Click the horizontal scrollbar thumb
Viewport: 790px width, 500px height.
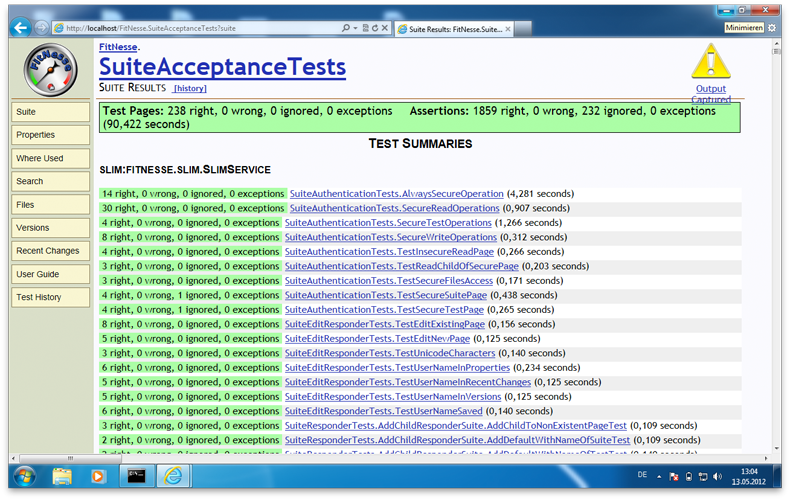coord(70,458)
